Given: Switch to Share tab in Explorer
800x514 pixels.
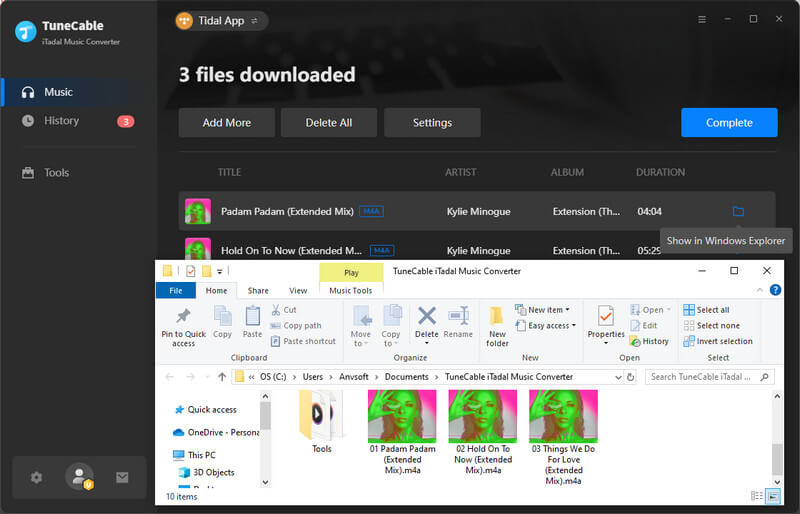Looking at the screenshot, I should click(x=258, y=290).
